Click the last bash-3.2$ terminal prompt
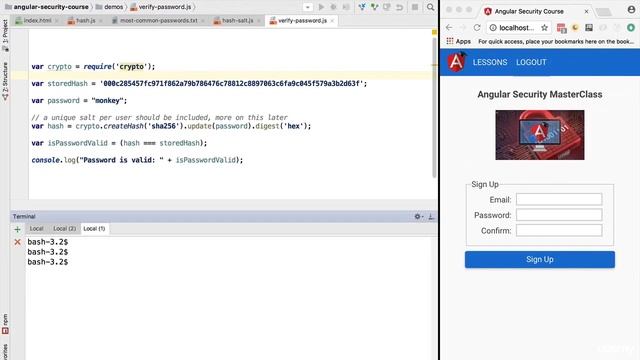Image resolution: width=640 pixels, height=360 pixels. 48,262
